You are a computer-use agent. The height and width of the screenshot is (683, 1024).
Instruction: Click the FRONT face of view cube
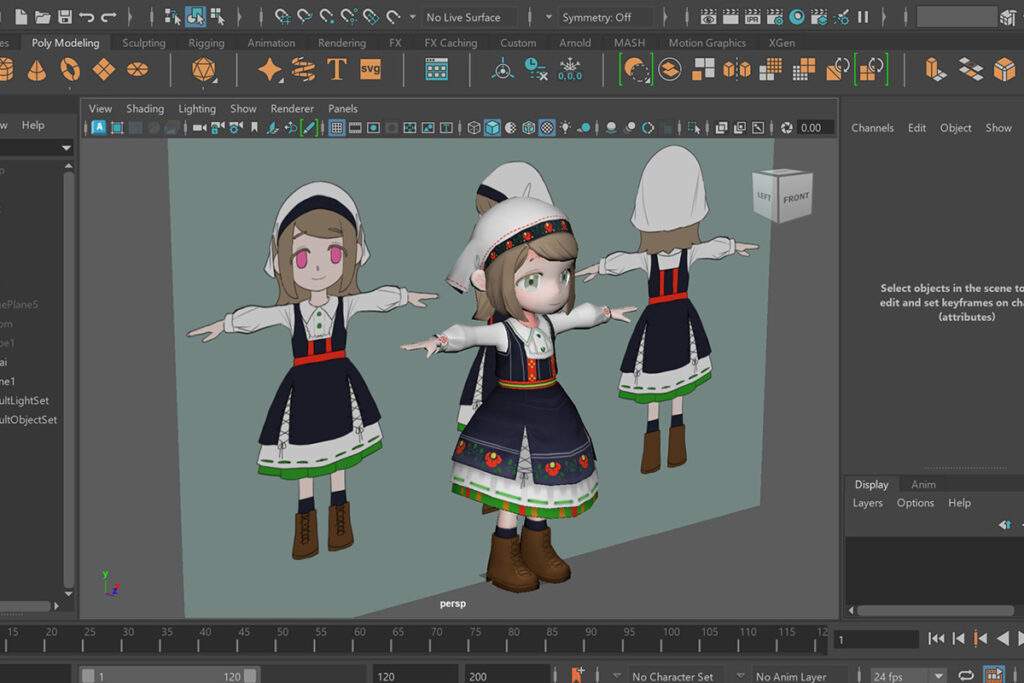(x=796, y=198)
